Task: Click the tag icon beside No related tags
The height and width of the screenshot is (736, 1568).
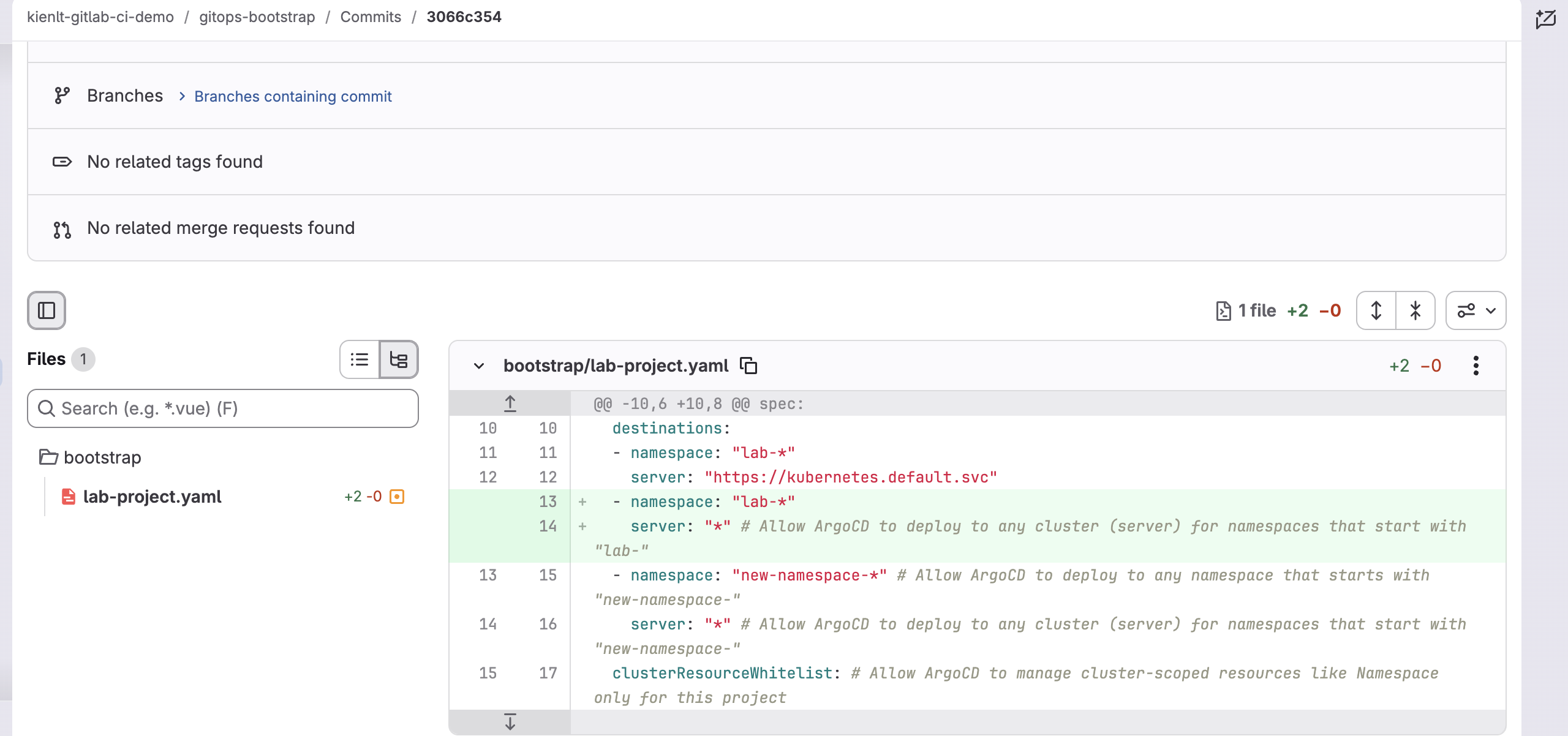Action: pos(62,162)
